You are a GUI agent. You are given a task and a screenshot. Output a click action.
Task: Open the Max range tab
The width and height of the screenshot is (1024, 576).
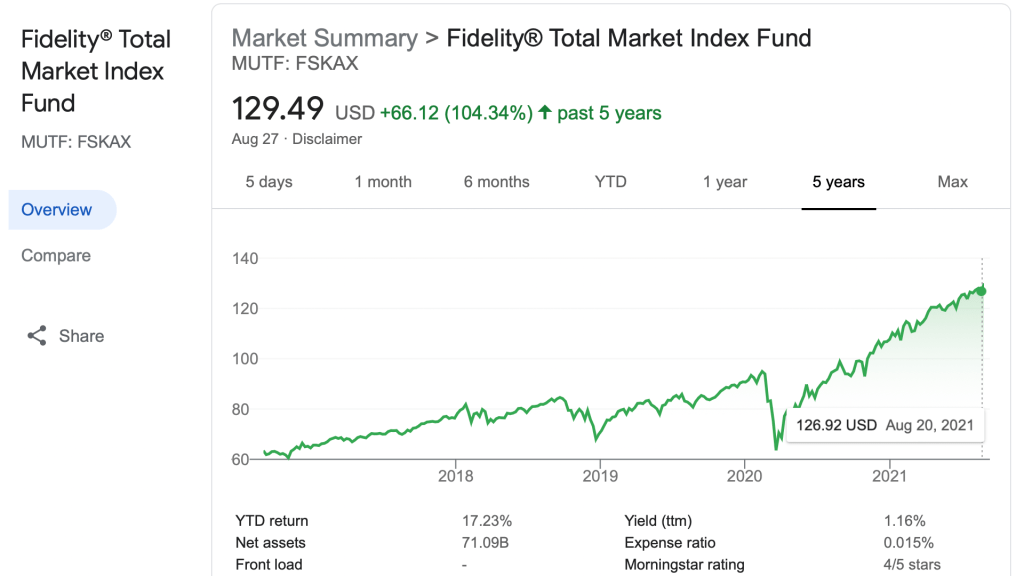953,182
